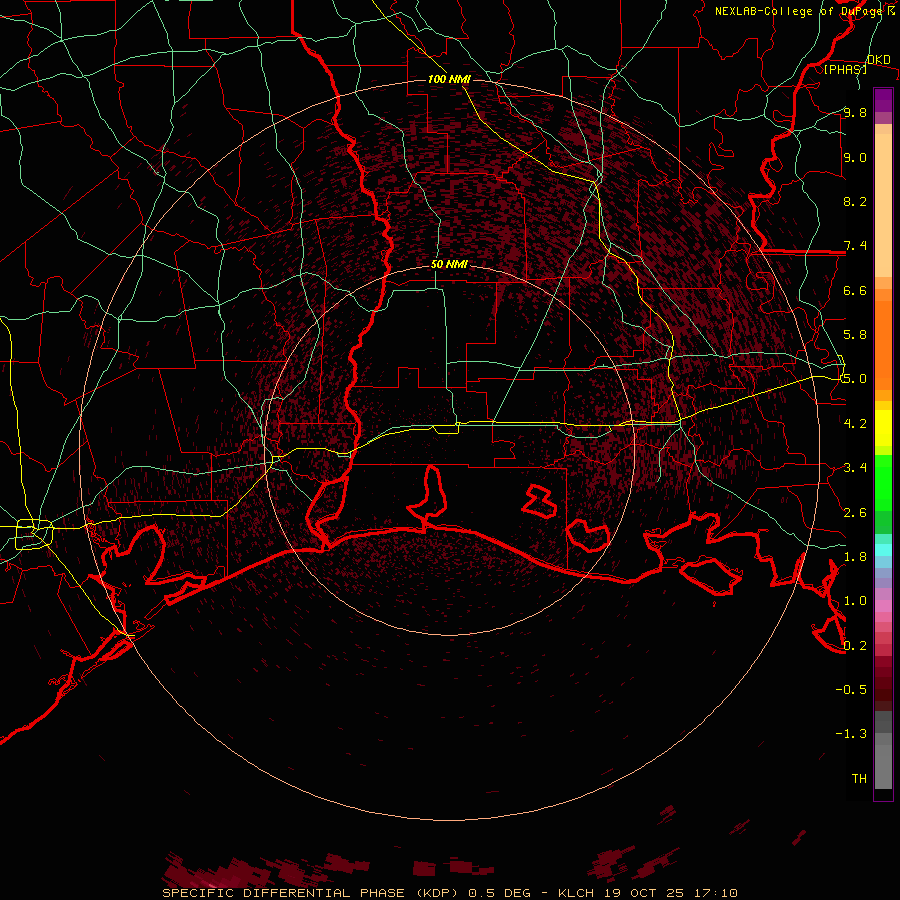Click the TH label on the scale

(x=859, y=779)
